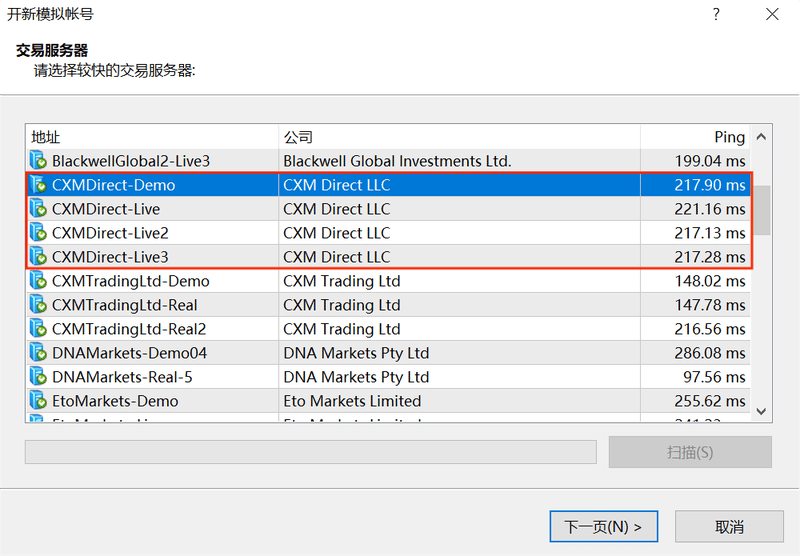
Task: Sort by the 公司 column header
Action: point(459,137)
